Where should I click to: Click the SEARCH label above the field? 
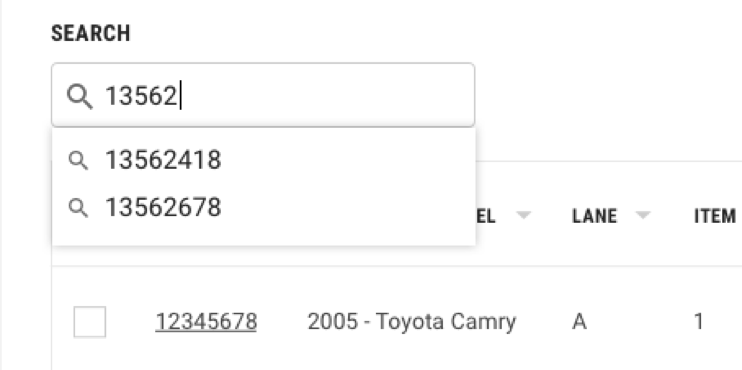click(90, 34)
